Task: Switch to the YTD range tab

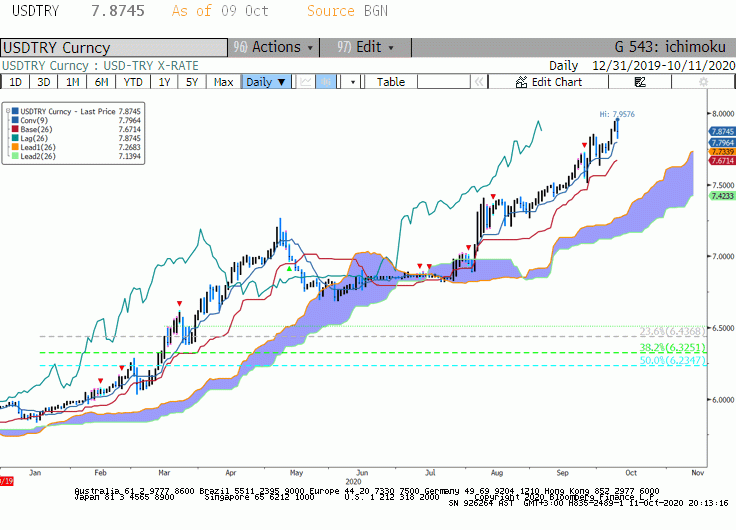Action: pyautogui.click(x=133, y=82)
